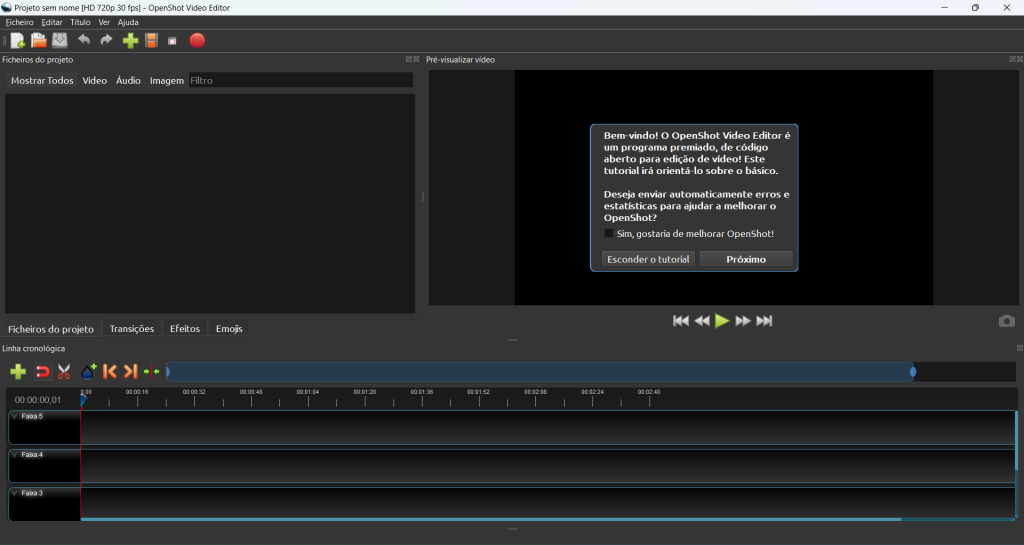Jump to the previous marker
The image size is (1024, 545).
pos(110,372)
